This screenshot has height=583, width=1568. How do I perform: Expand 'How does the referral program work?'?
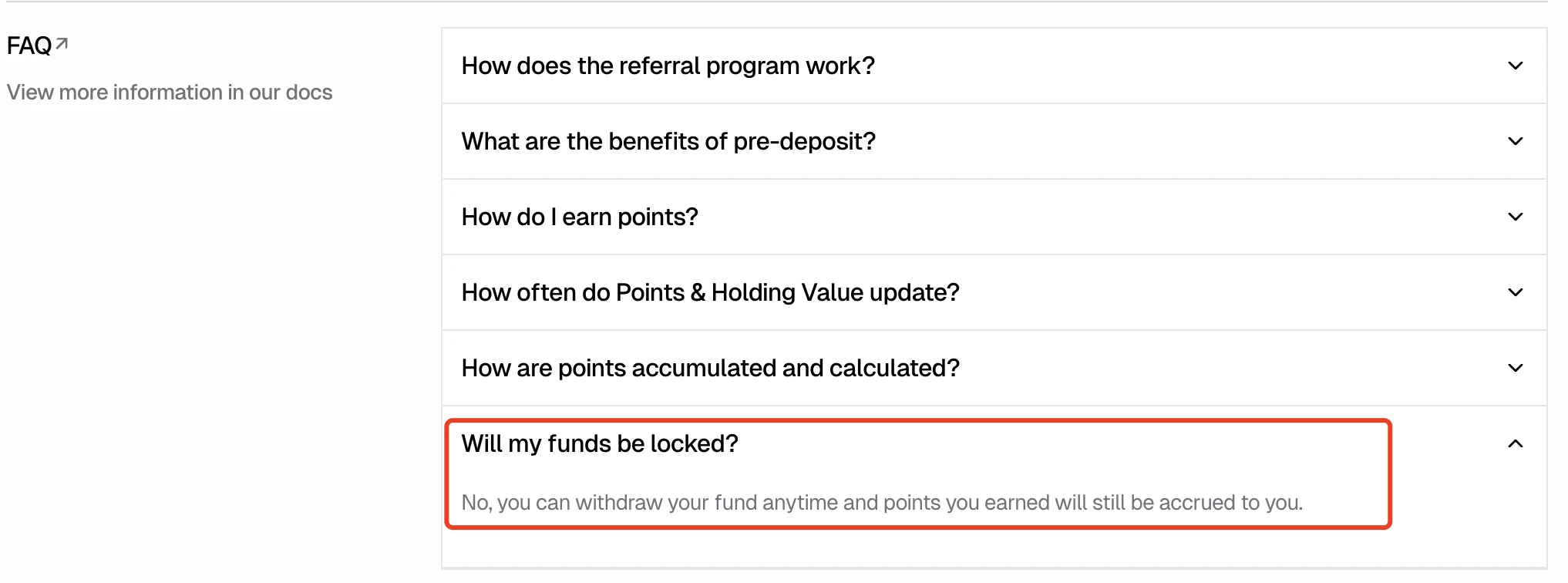click(x=668, y=66)
